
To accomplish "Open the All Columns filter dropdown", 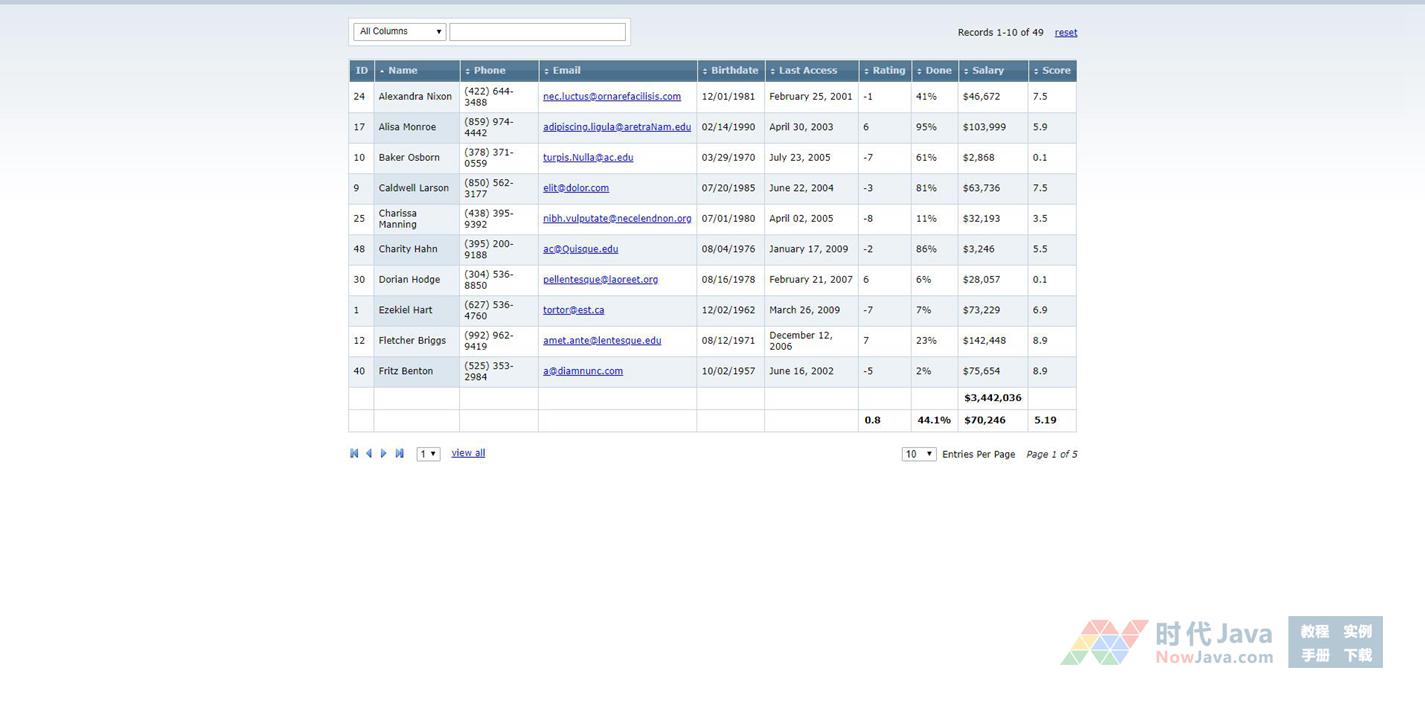I will (400, 32).
